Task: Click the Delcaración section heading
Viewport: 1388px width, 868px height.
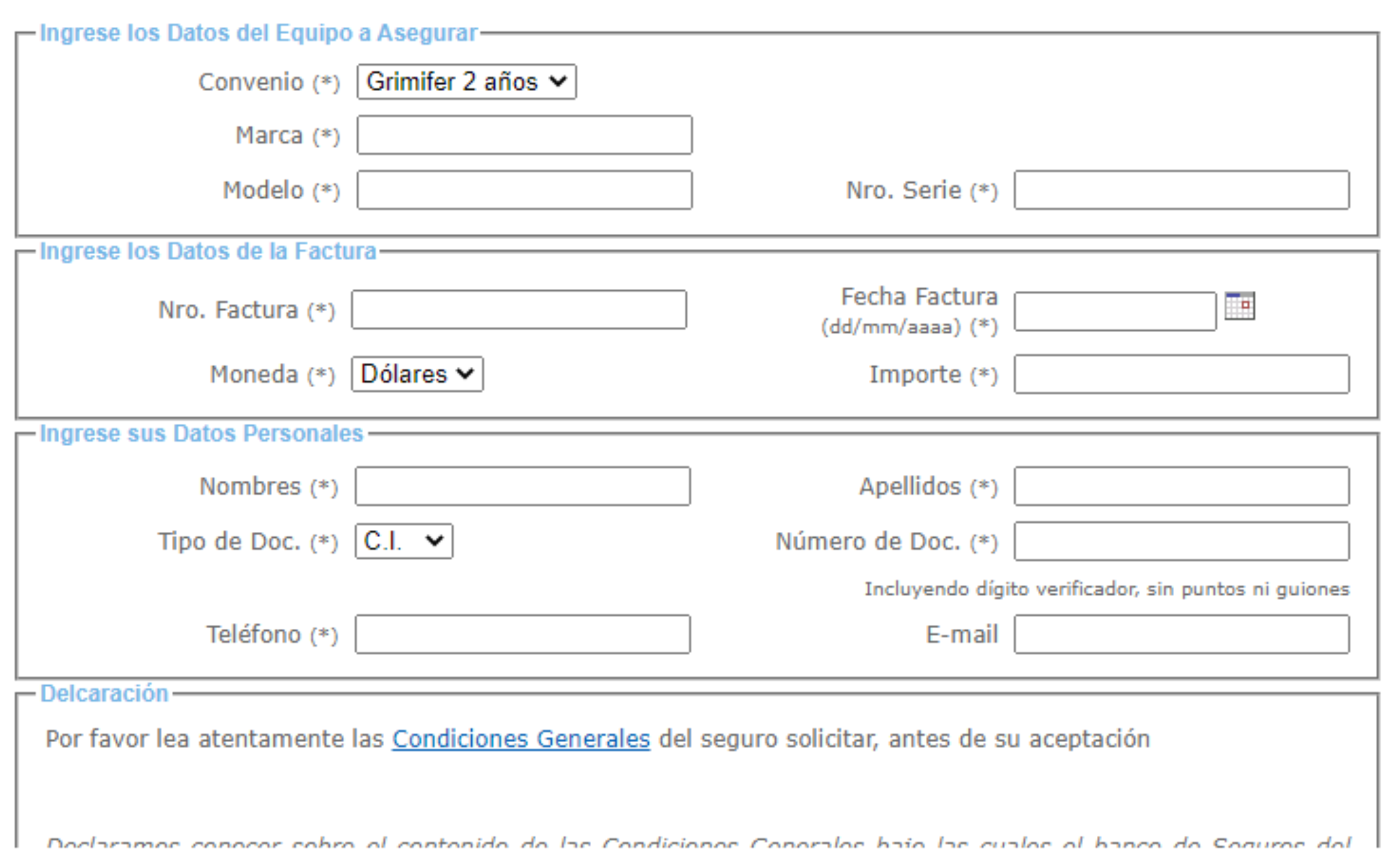Action: pos(104,693)
